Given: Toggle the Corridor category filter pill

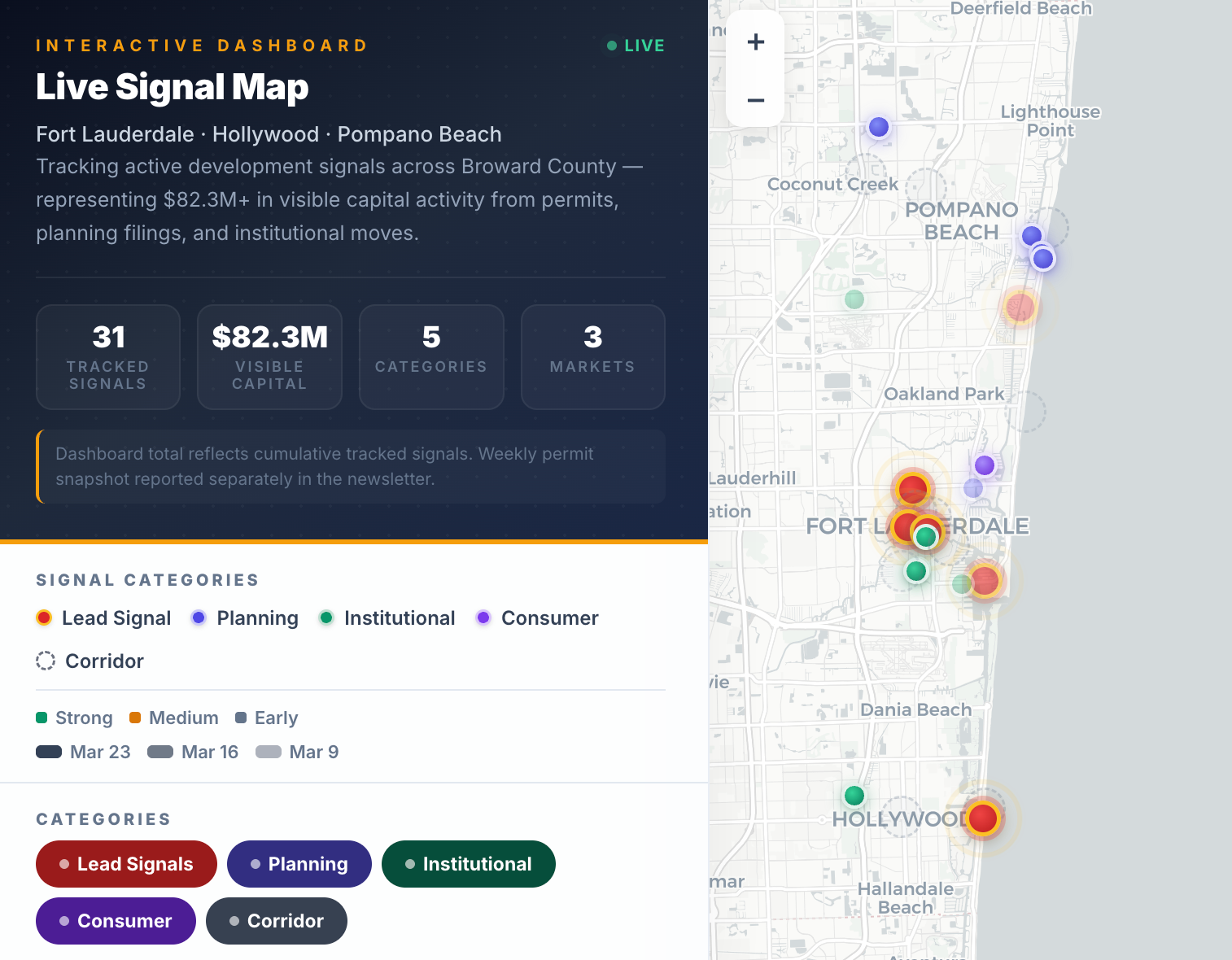Looking at the screenshot, I should [x=276, y=921].
